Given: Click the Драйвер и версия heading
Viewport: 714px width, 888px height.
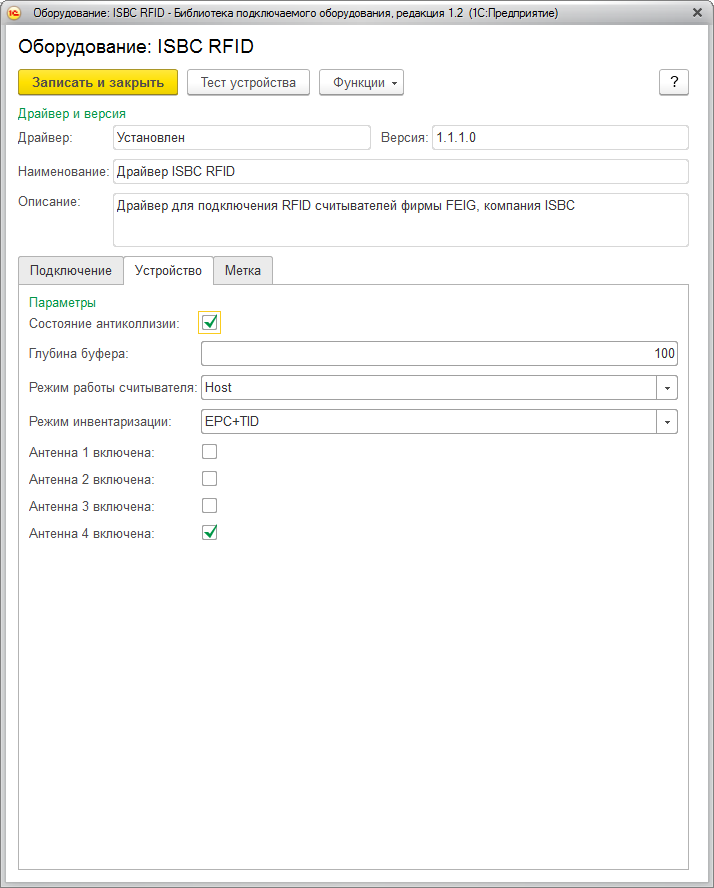Looking at the screenshot, I should (x=72, y=114).
